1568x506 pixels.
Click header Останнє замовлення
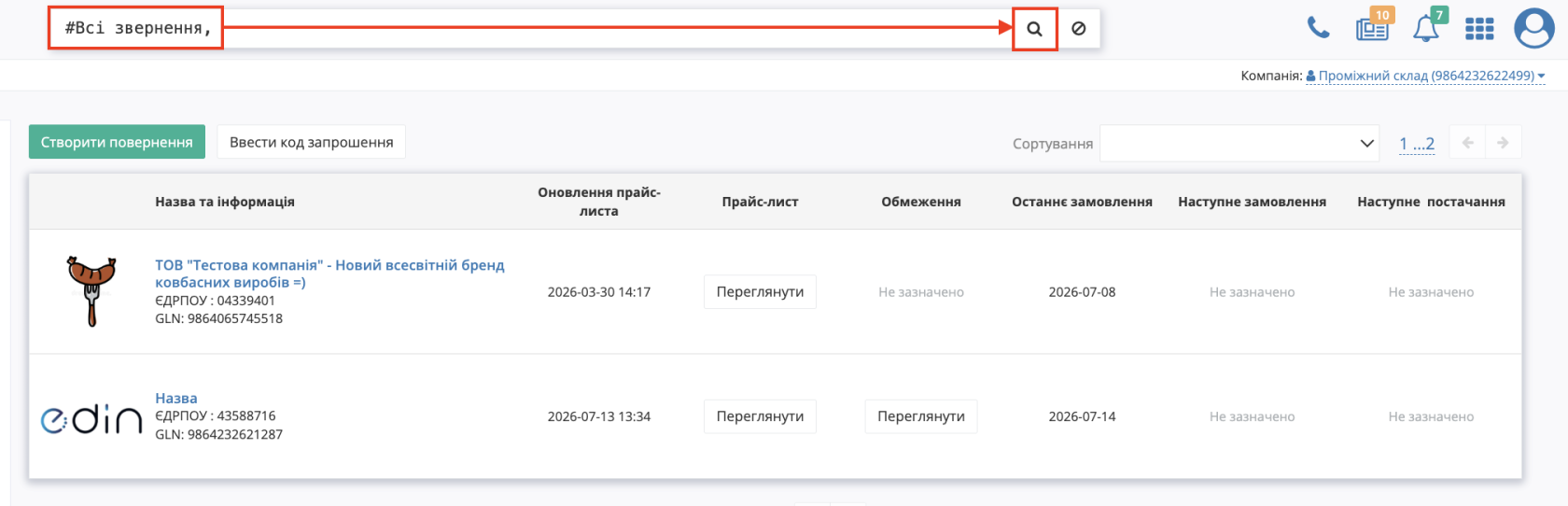point(1082,202)
